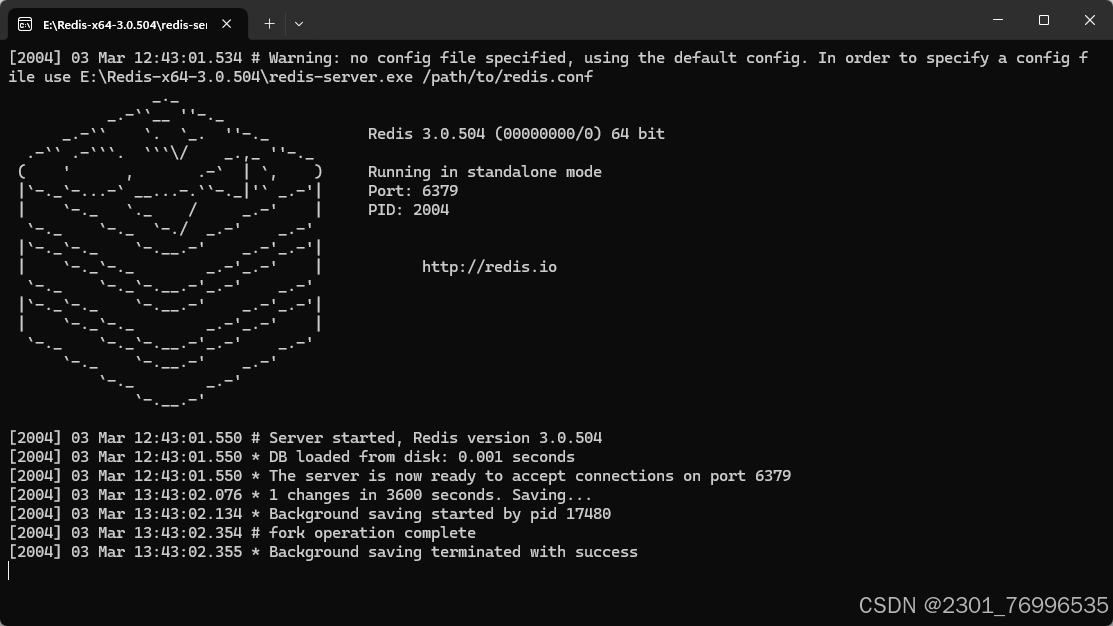Click the 'Redis 3.0.504 (00000000/0) 64 bit' line
Viewport: 1113px width, 626px height.
516,134
